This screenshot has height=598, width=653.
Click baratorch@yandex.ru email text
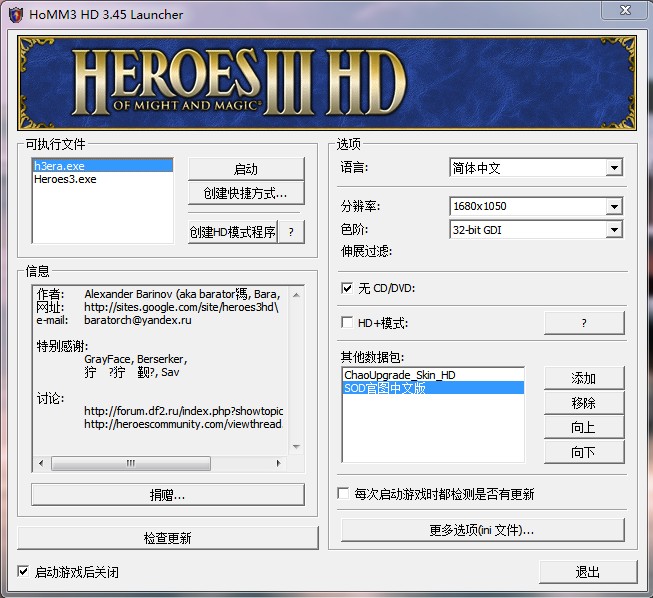138,320
